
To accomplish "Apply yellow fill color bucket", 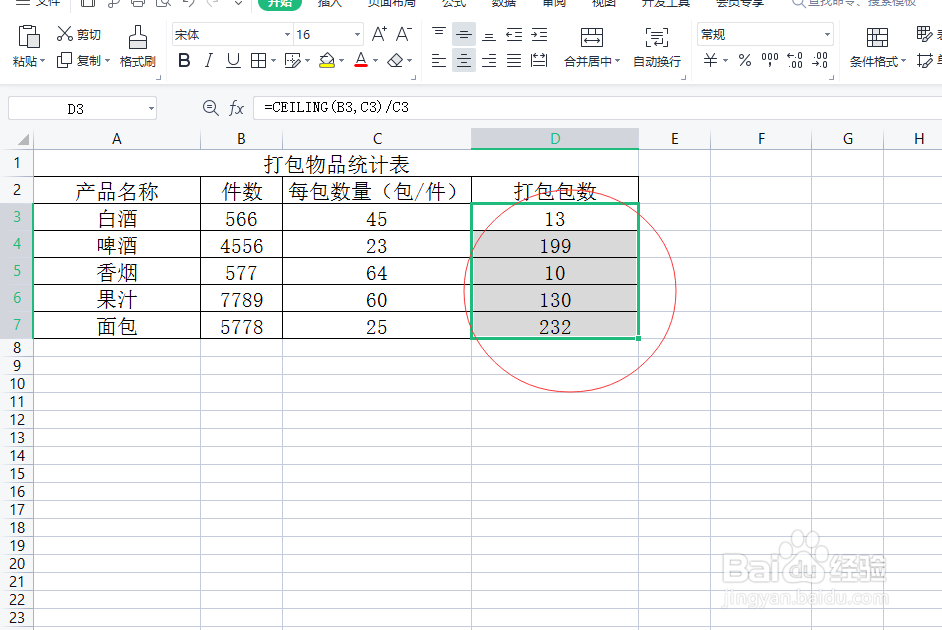I will click(x=327, y=61).
